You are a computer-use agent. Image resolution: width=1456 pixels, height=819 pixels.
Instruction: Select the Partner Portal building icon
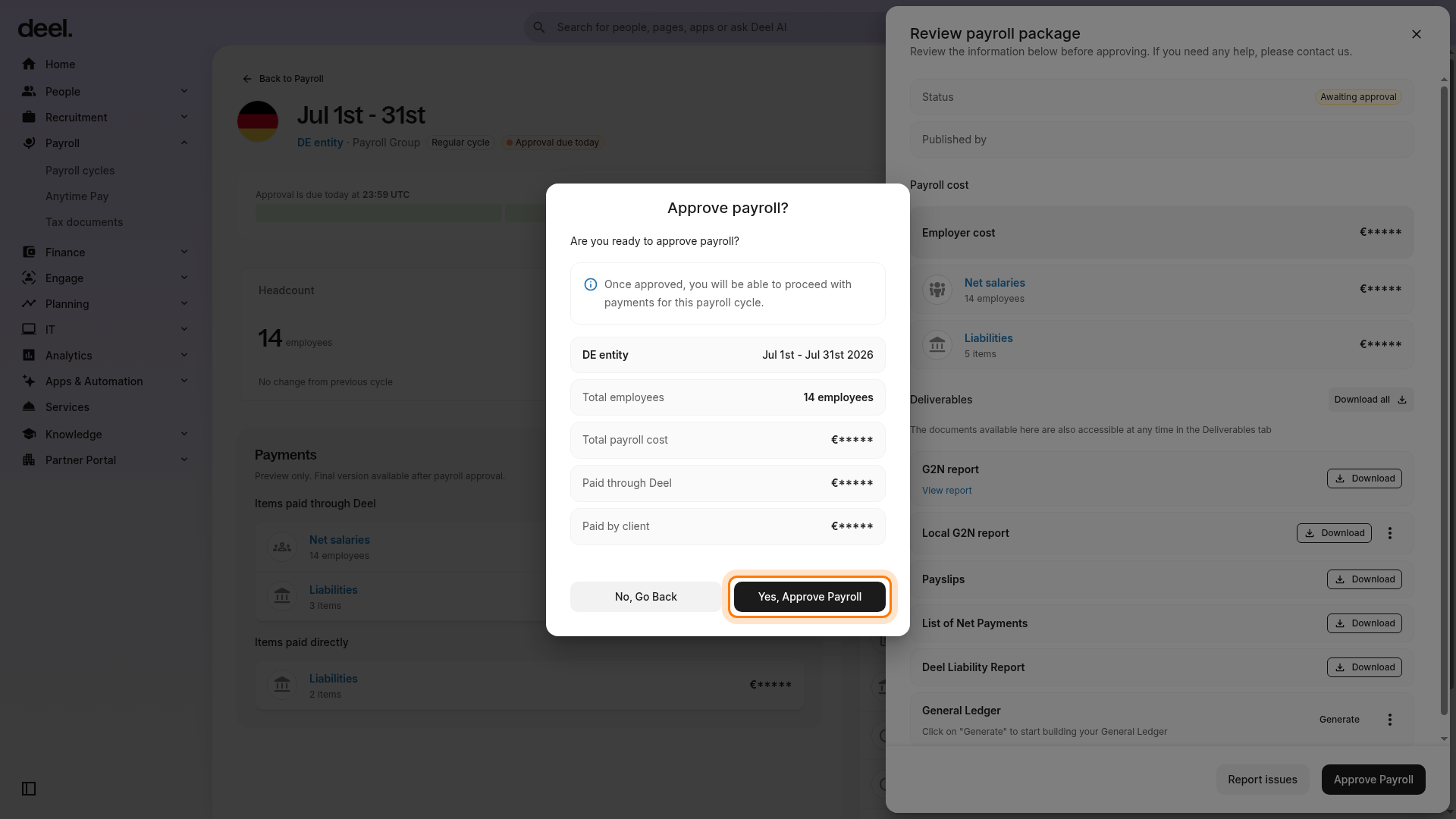pyautogui.click(x=29, y=460)
